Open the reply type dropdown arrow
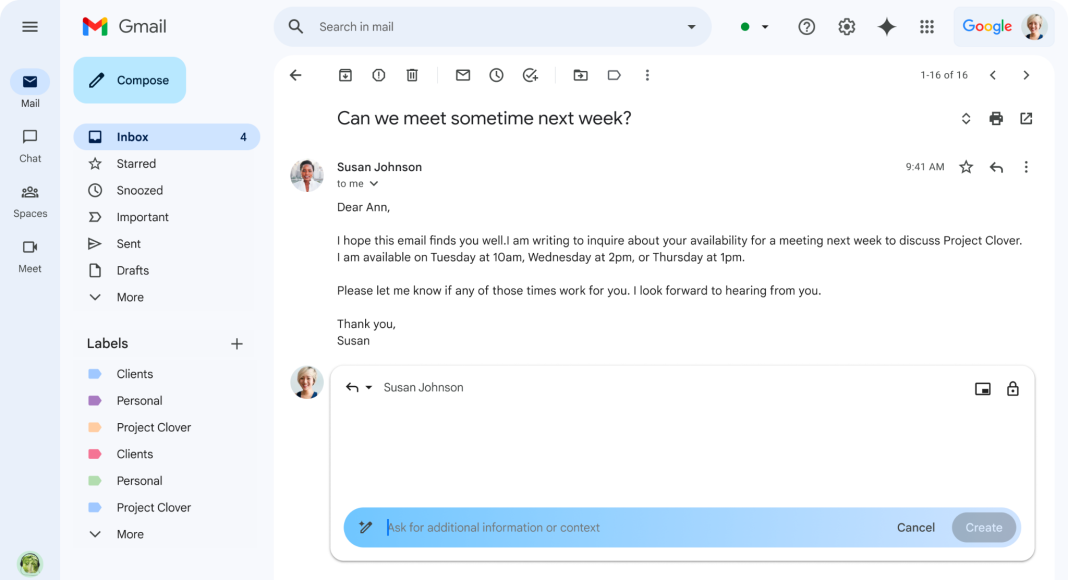Screen dimensions: 1068x580 tap(368, 387)
